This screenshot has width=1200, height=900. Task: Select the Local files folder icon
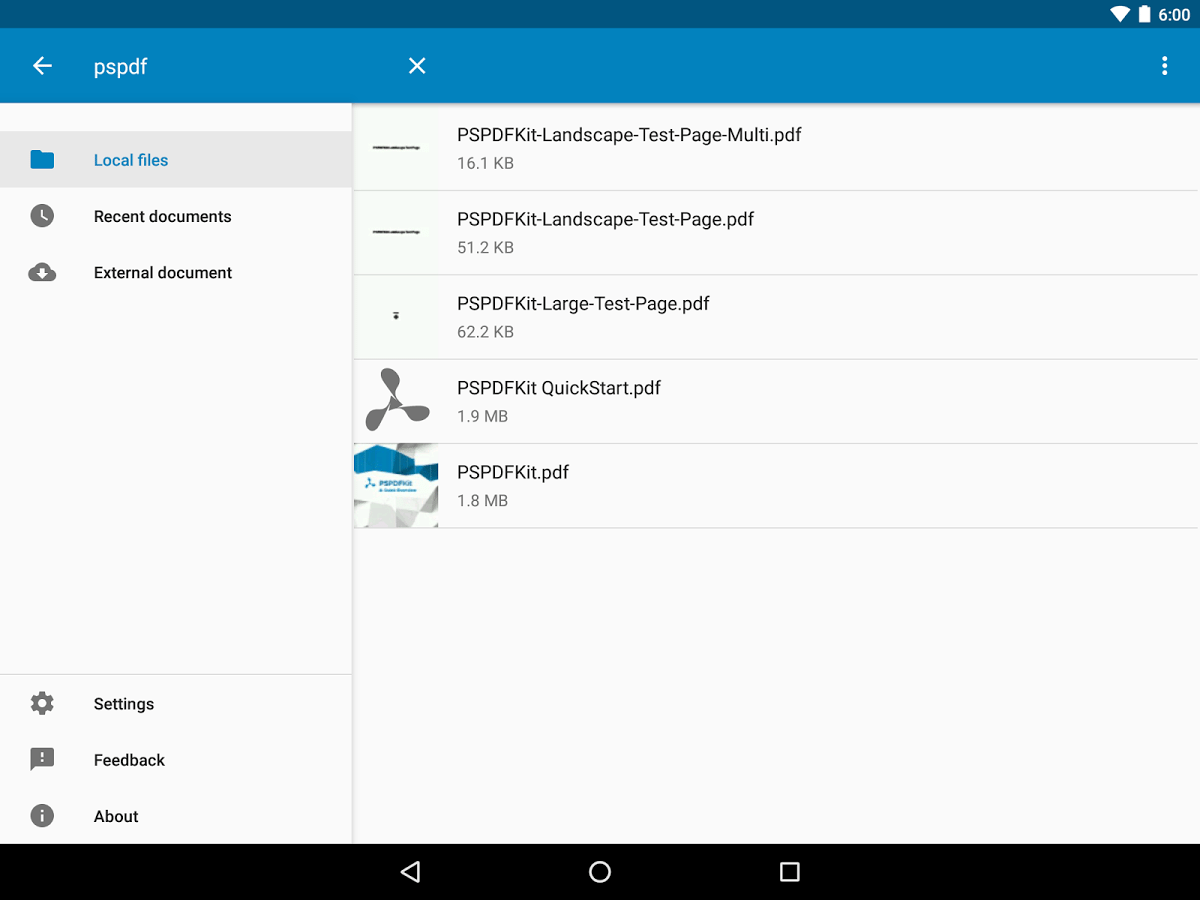(42, 160)
